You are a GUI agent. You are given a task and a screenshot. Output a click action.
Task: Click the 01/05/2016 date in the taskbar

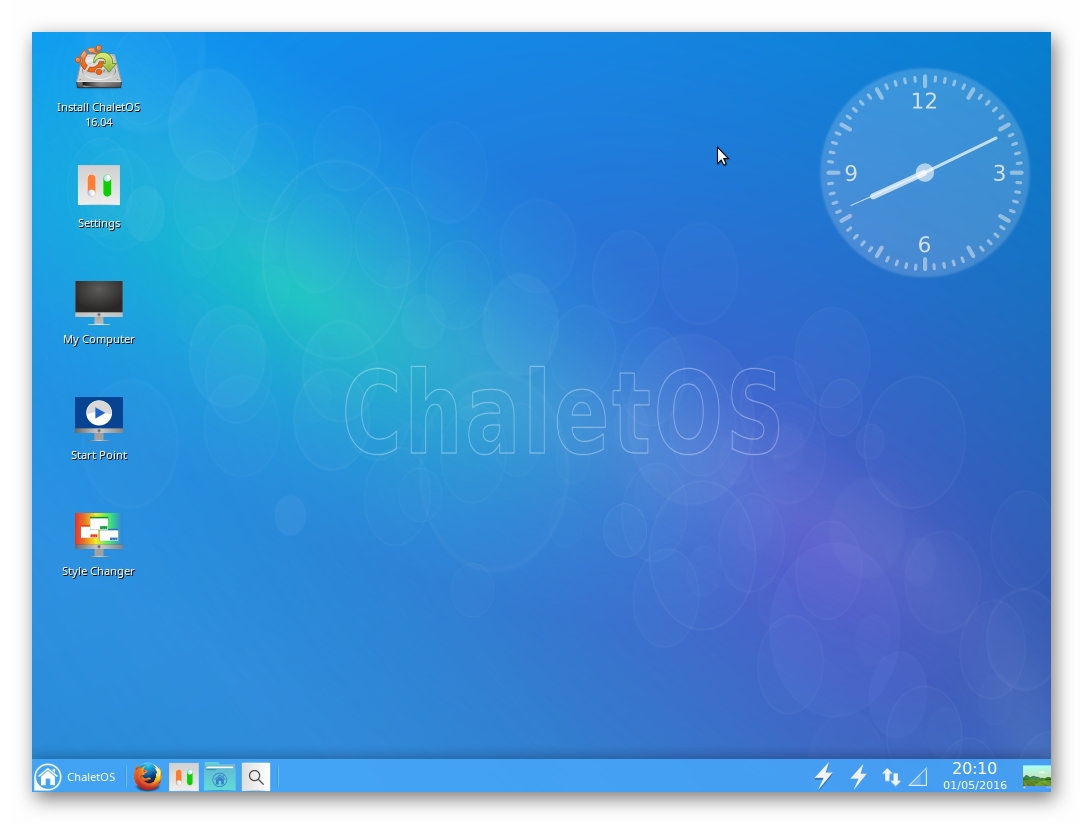coord(975,785)
